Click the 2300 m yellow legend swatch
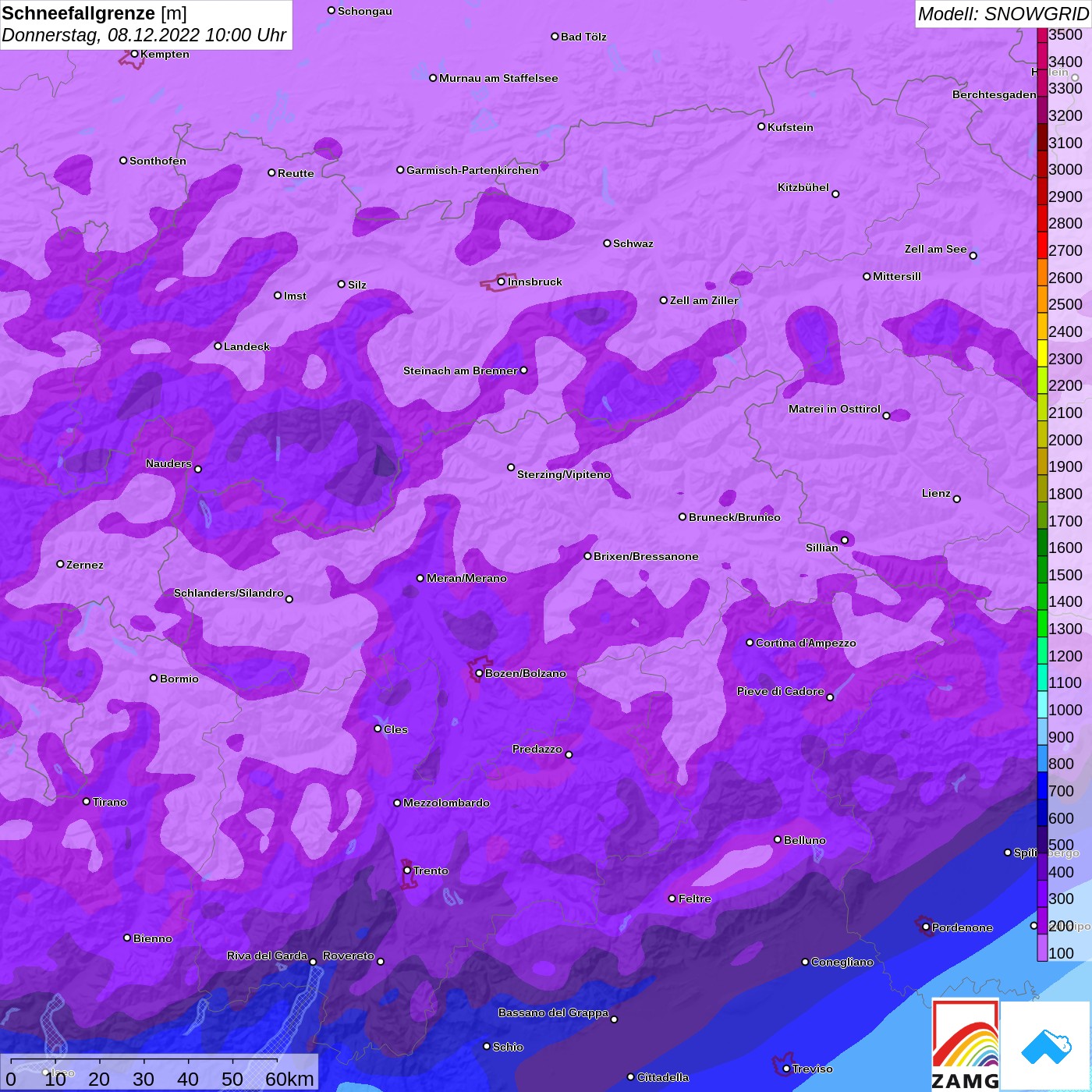This screenshot has height=1092, width=1092. (x=1042, y=353)
